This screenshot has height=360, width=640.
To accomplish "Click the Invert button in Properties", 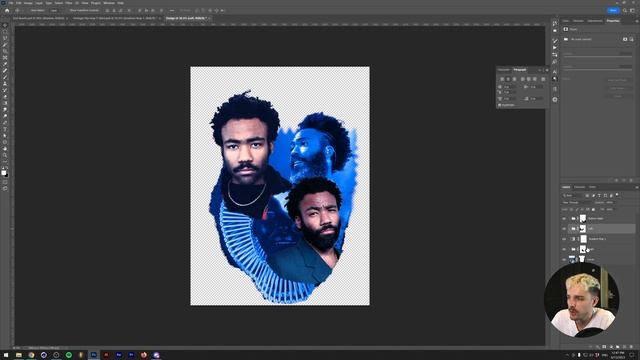I will pos(619,96).
